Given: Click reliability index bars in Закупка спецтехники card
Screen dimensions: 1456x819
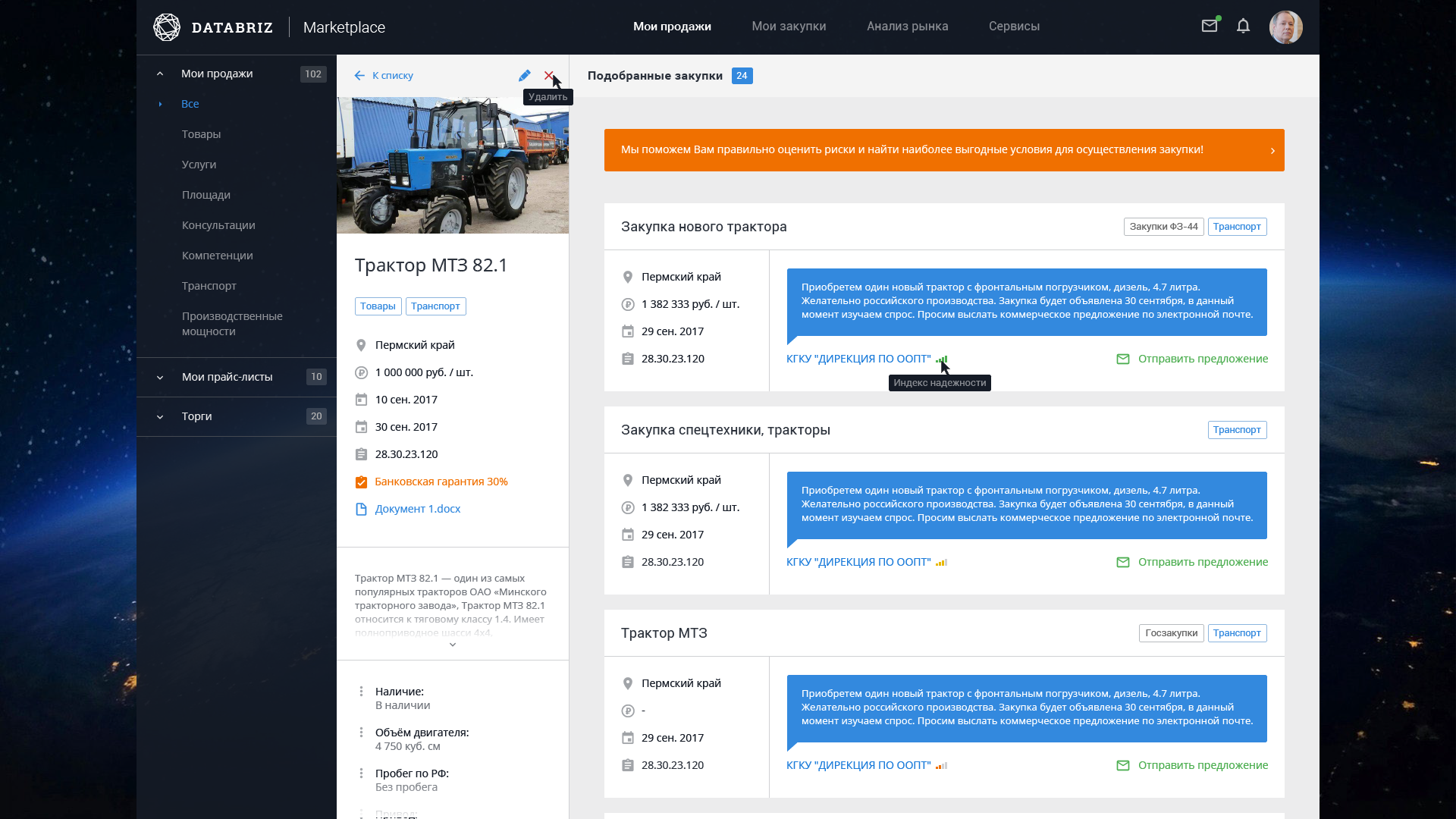Looking at the screenshot, I should (x=941, y=563).
